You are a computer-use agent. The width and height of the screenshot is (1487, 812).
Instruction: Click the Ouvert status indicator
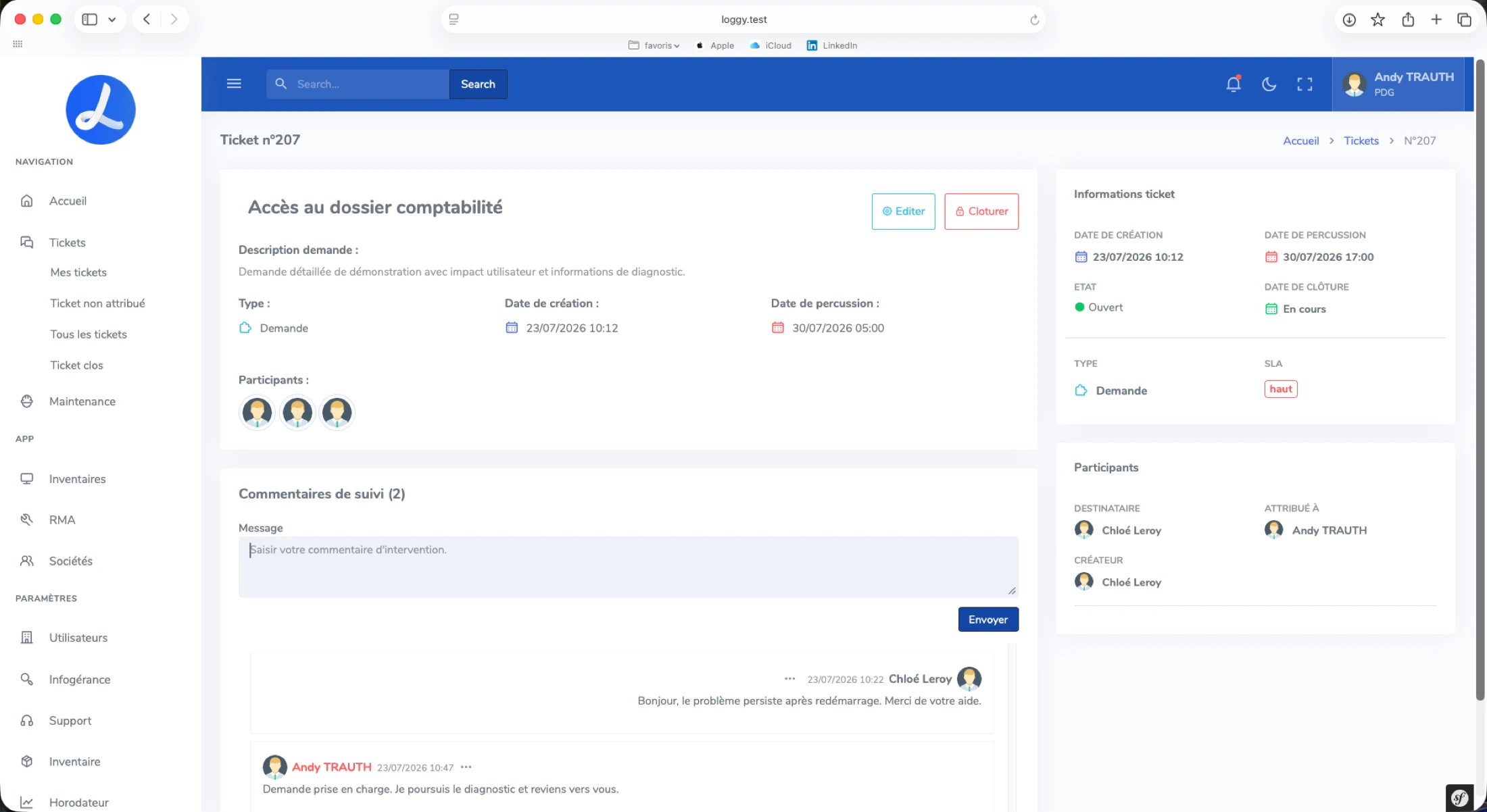pos(1099,307)
